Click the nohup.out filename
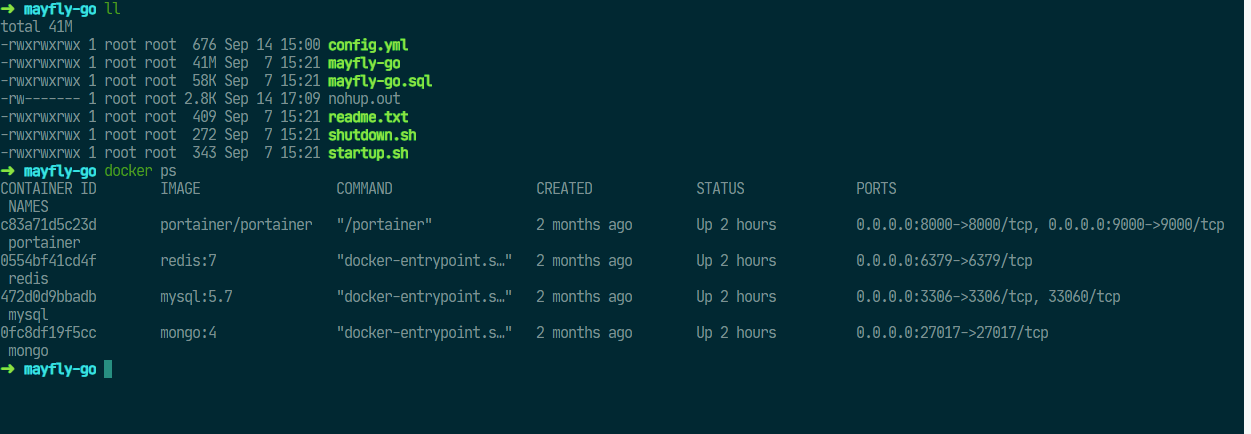 point(364,99)
